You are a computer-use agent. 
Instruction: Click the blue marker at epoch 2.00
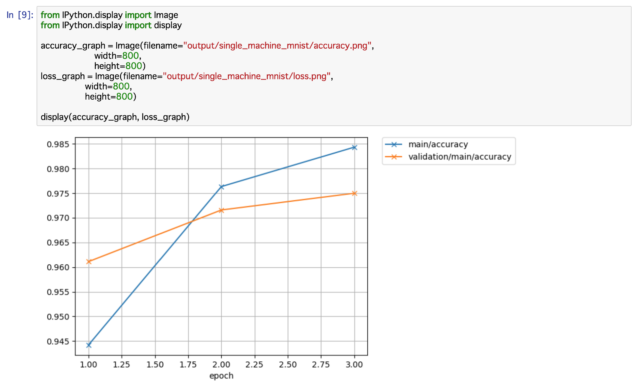click(x=222, y=186)
